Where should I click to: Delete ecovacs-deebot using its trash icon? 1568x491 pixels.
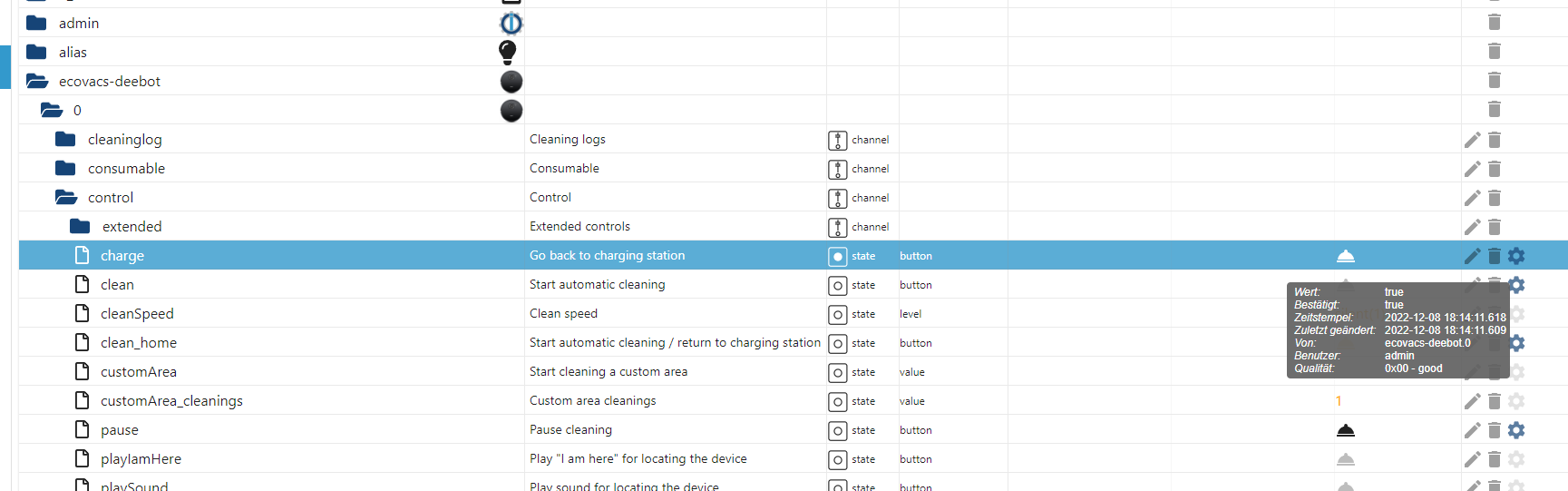(1495, 81)
